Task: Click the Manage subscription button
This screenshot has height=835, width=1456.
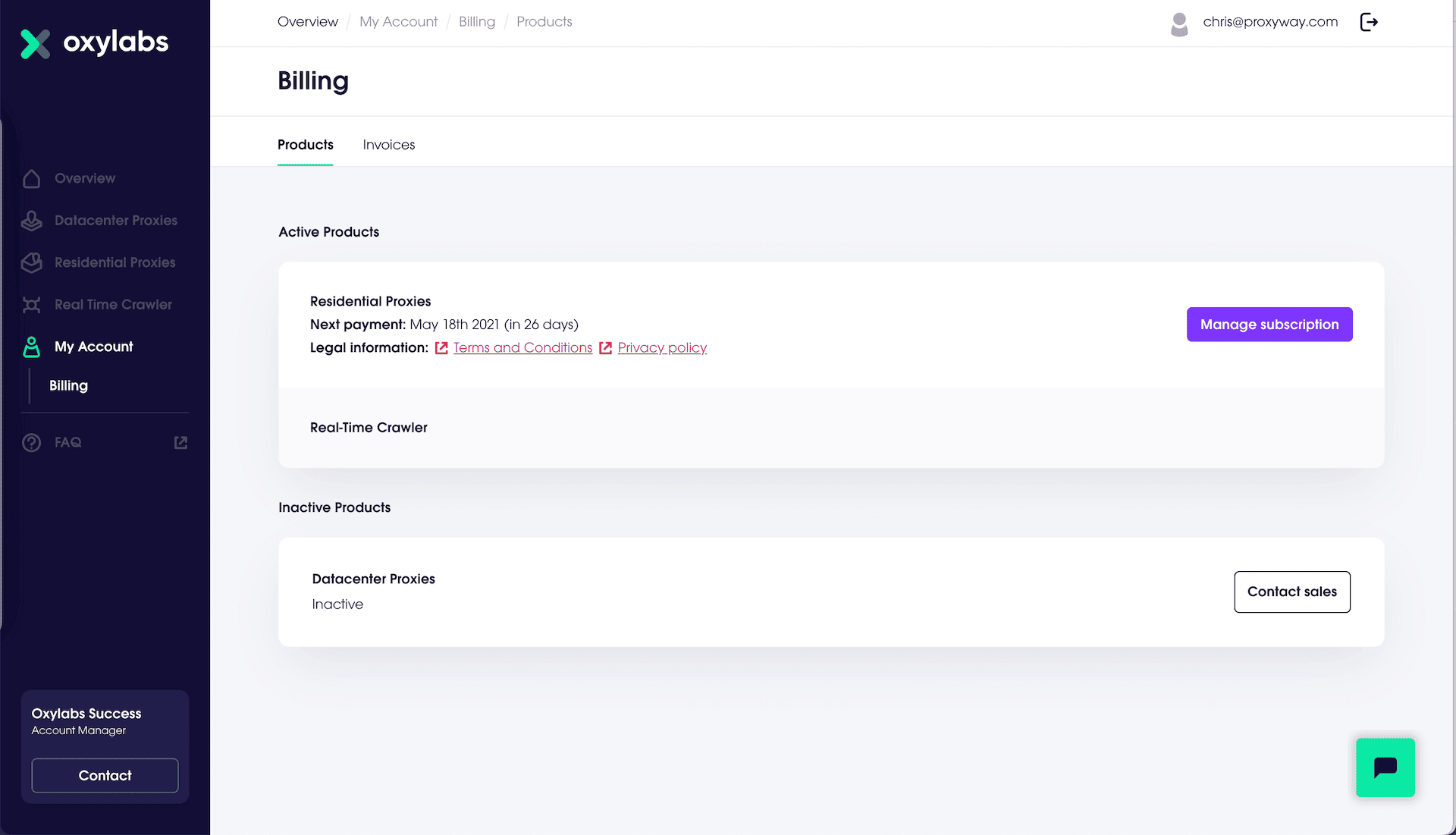Action: coord(1269,325)
